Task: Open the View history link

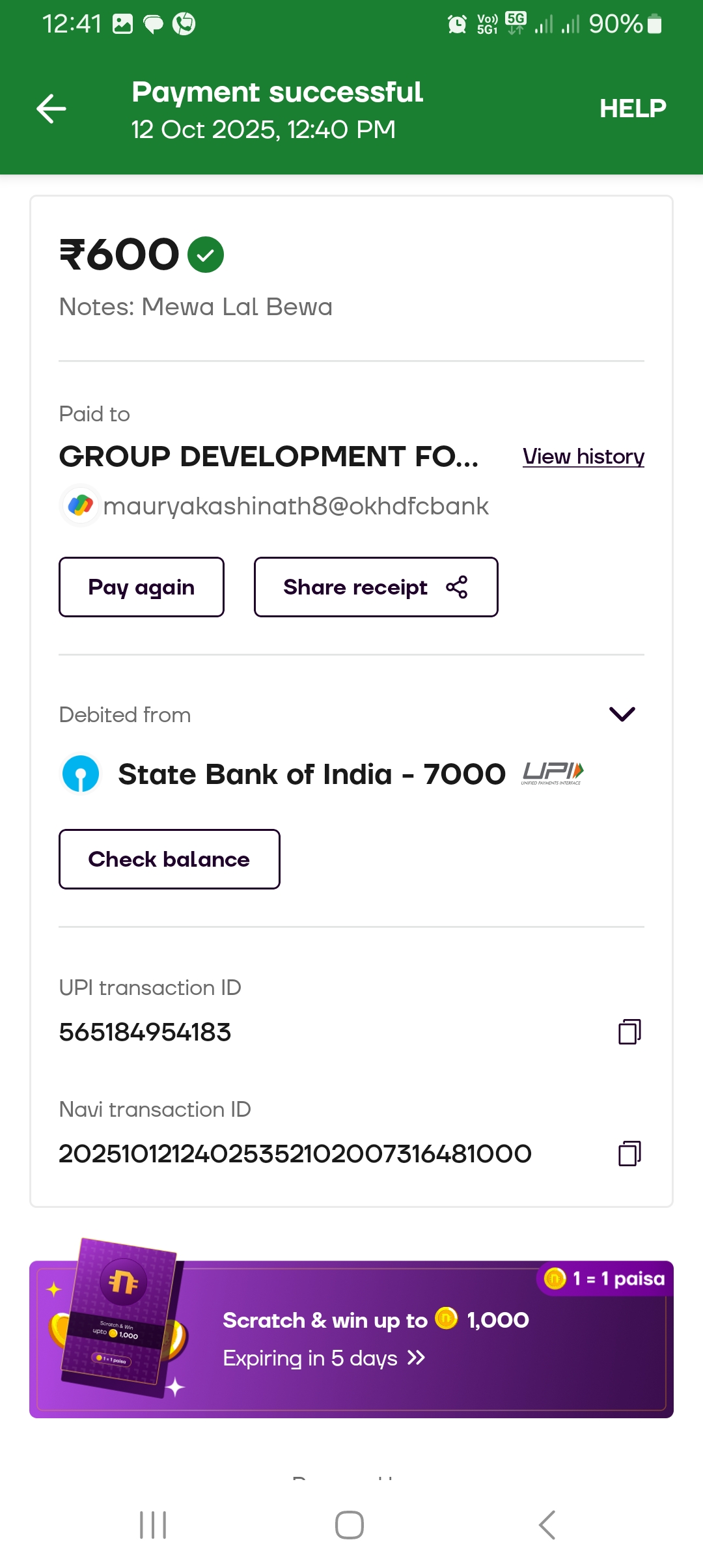Action: tap(583, 456)
